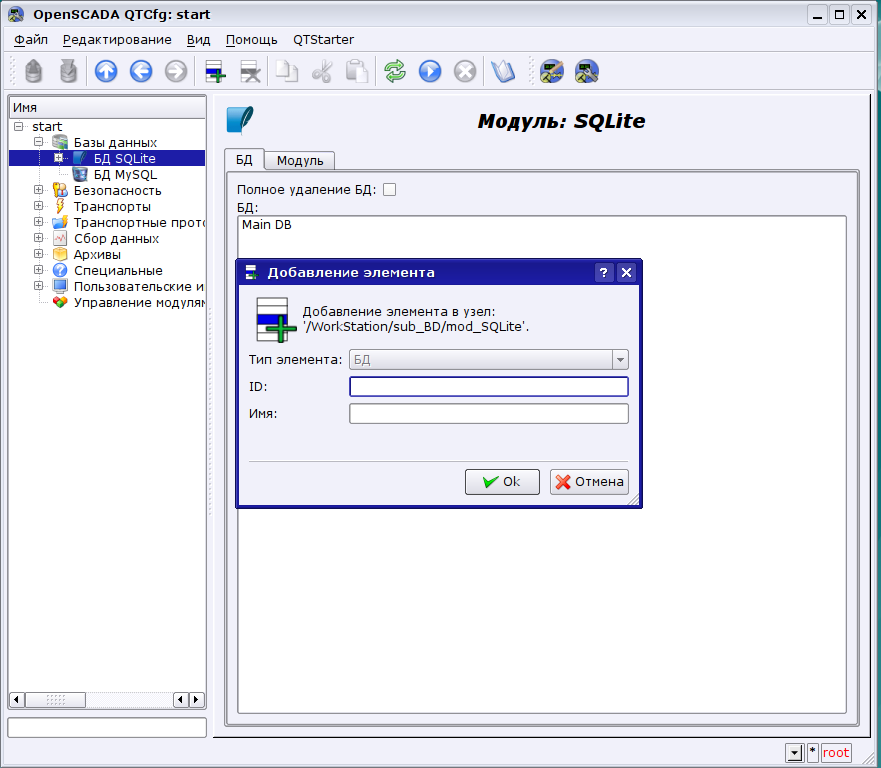Switch to the Модуль tab
The width and height of the screenshot is (881, 768).
(x=299, y=160)
